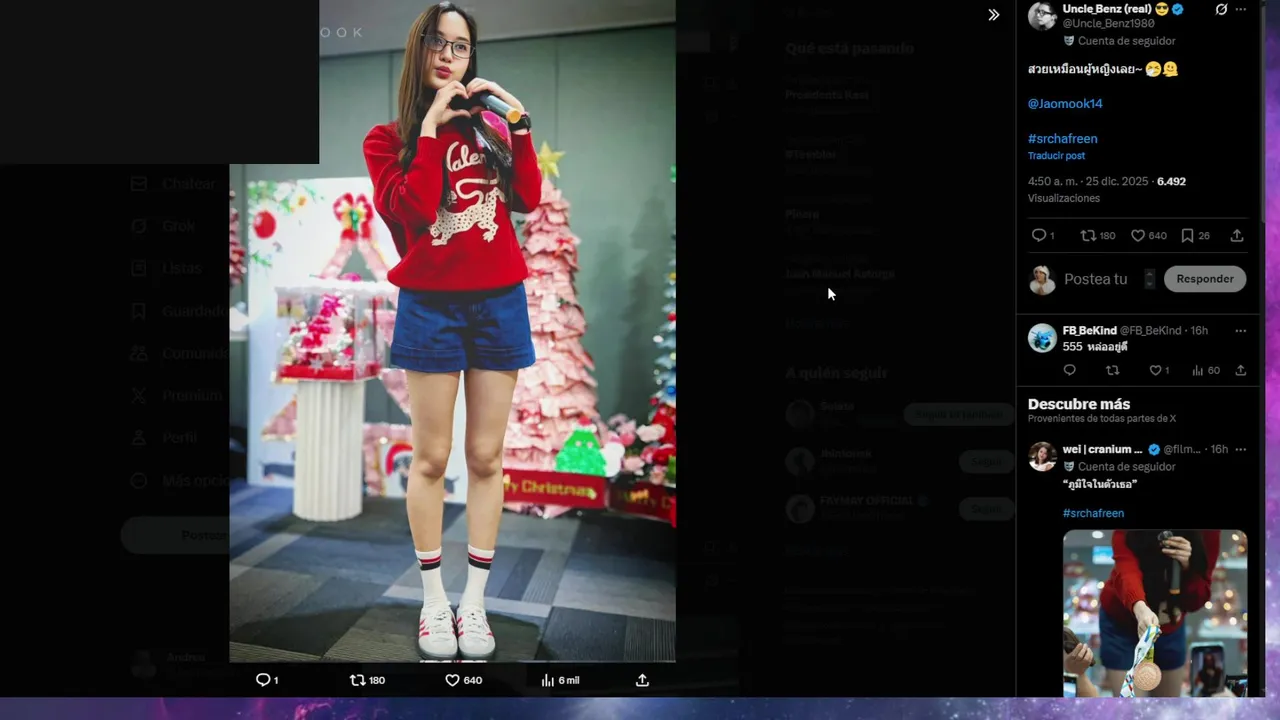Image resolution: width=1280 pixels, height=720 pixels.
Task: Click the Descubre más heading
Action: click(1079, 404)
